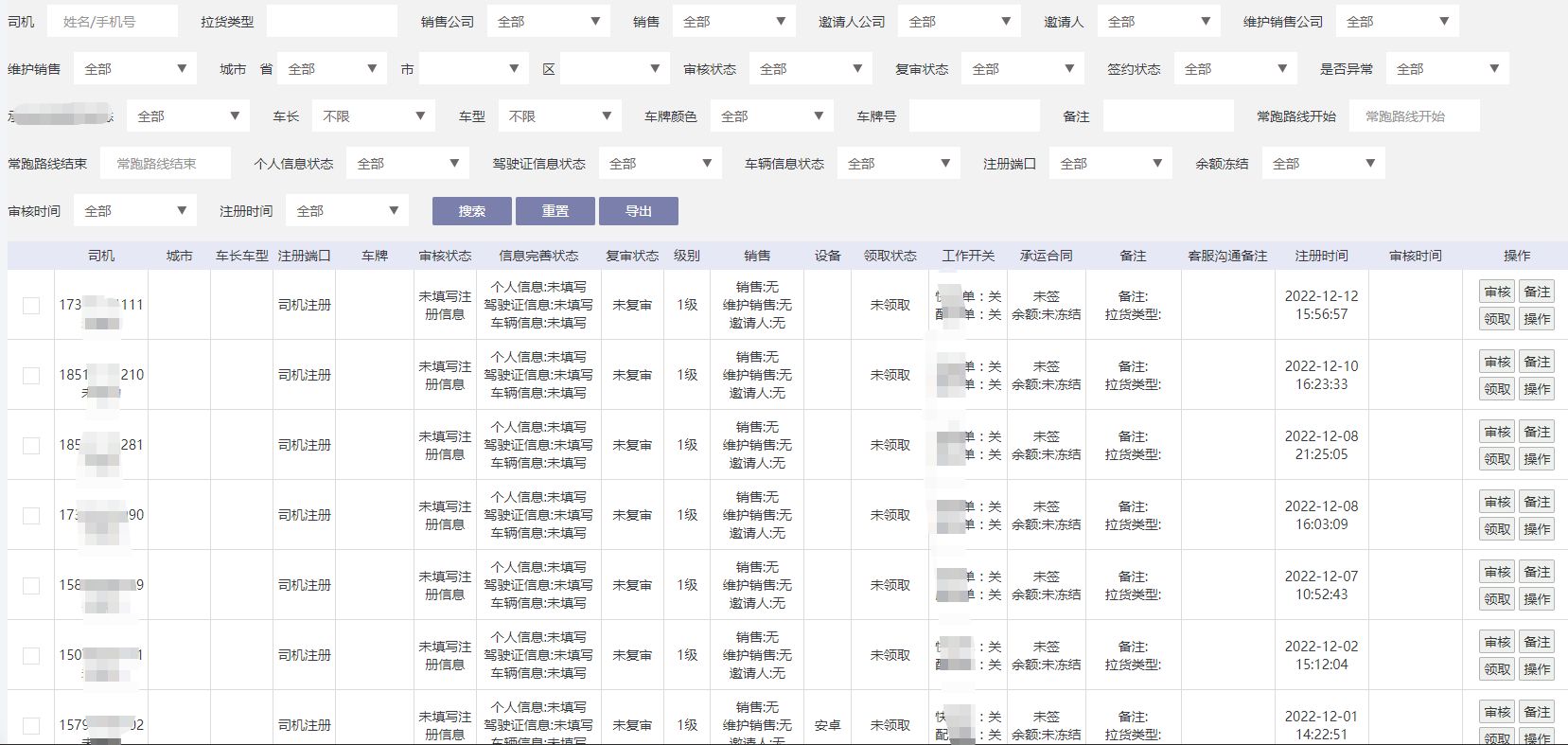Click 审核 for row 2022-12-08 16:03:09
The image size is (1568, 745).
(1497, 502)
